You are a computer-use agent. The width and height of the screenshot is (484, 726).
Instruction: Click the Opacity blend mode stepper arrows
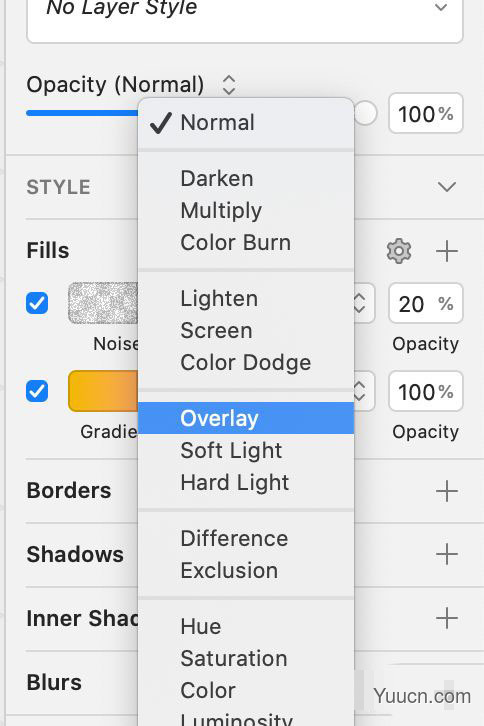[x=229, y=85]
